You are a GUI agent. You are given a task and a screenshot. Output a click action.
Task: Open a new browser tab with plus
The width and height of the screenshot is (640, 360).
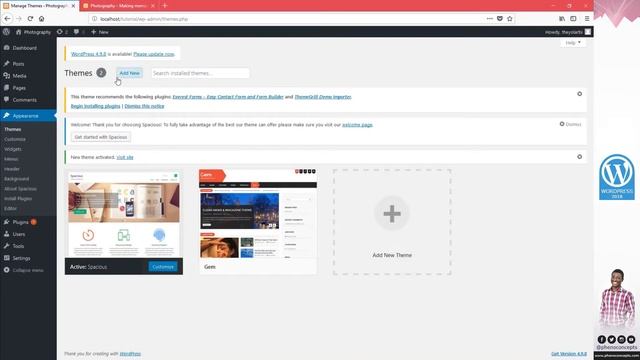coord(165,6)
